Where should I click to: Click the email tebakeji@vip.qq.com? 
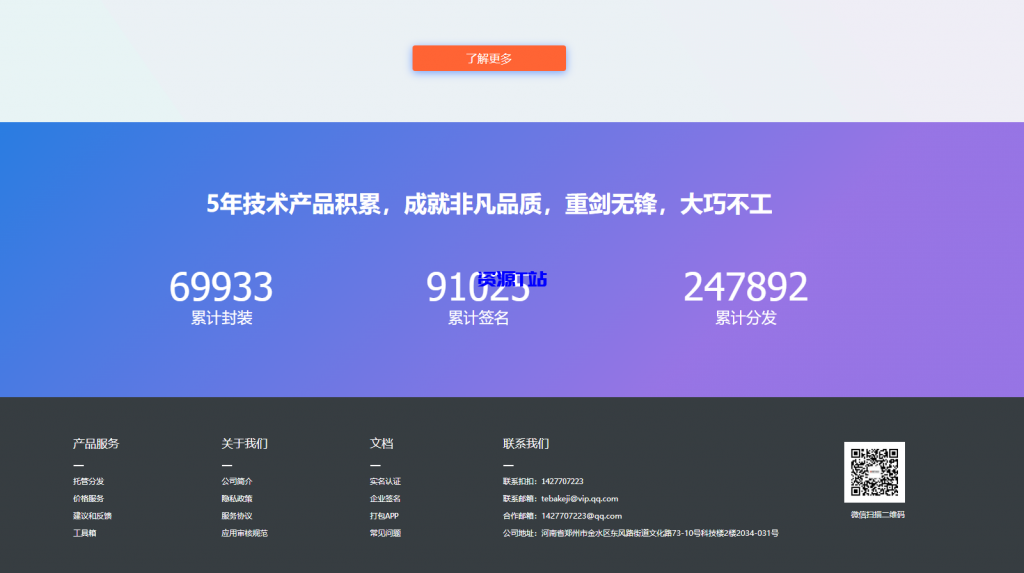click(x=580, y=499)
